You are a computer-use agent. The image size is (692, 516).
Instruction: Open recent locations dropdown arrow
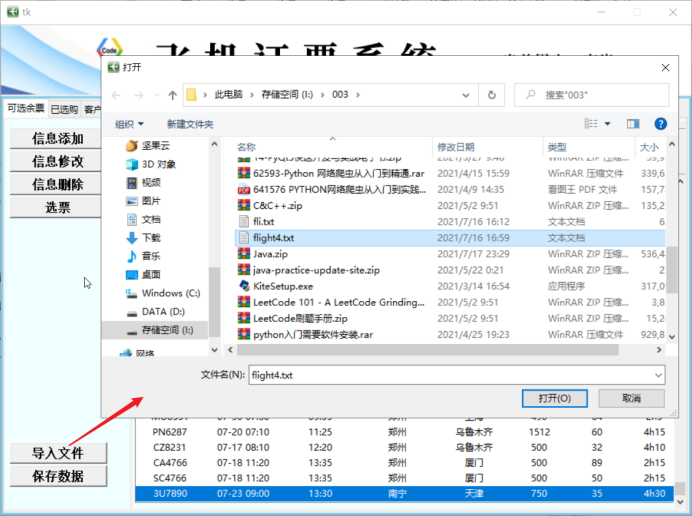click(x=157, y=95)
